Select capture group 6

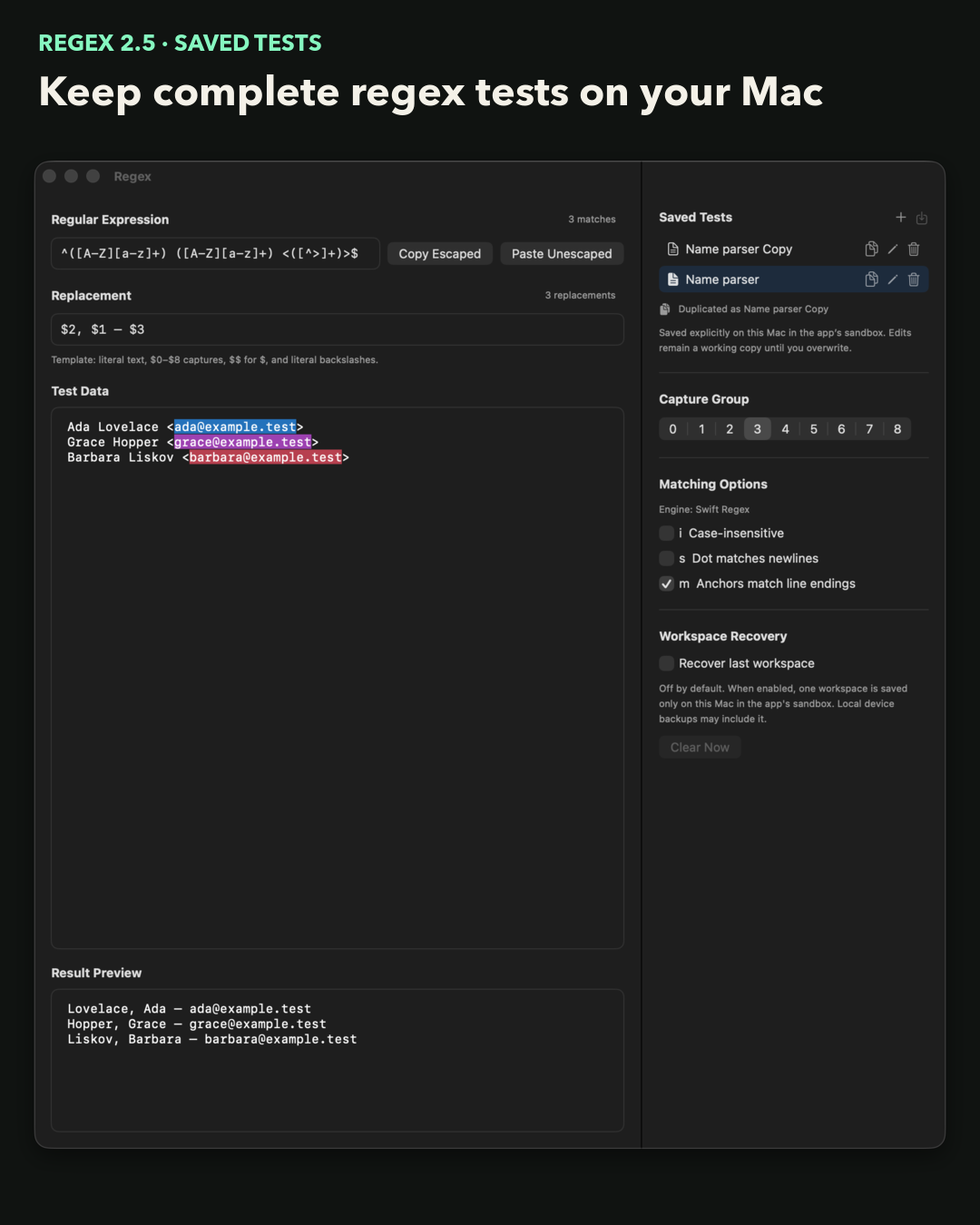841,429
